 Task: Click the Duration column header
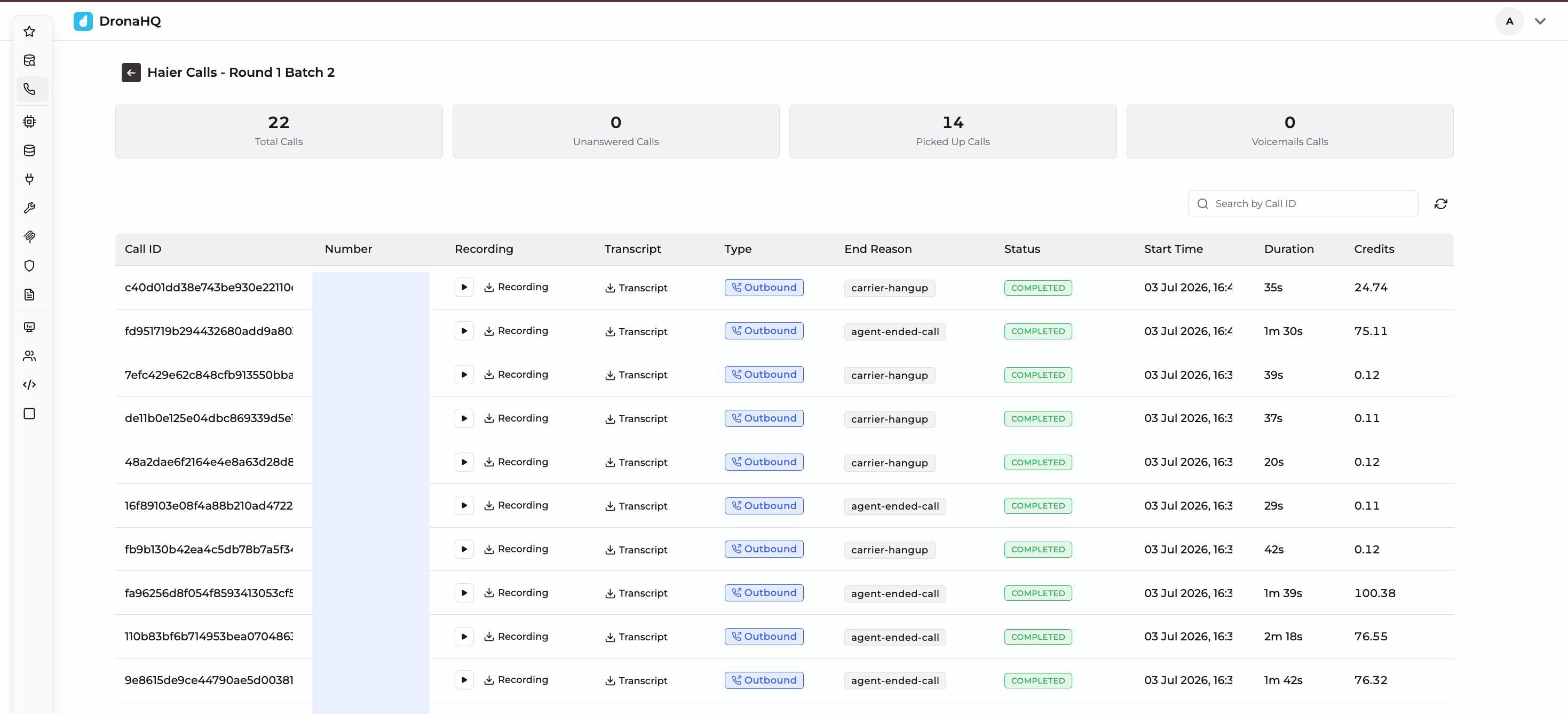(x=1288, y=250)
